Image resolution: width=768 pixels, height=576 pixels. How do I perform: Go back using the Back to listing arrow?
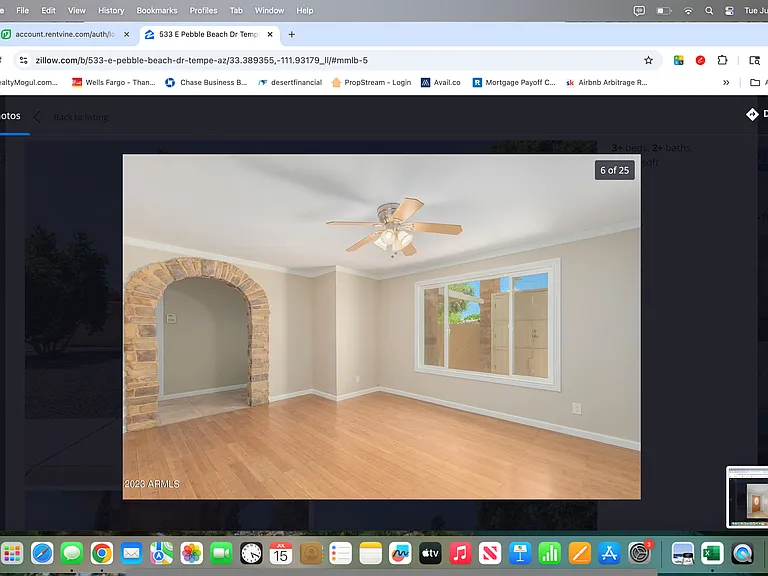click(37, 117)
